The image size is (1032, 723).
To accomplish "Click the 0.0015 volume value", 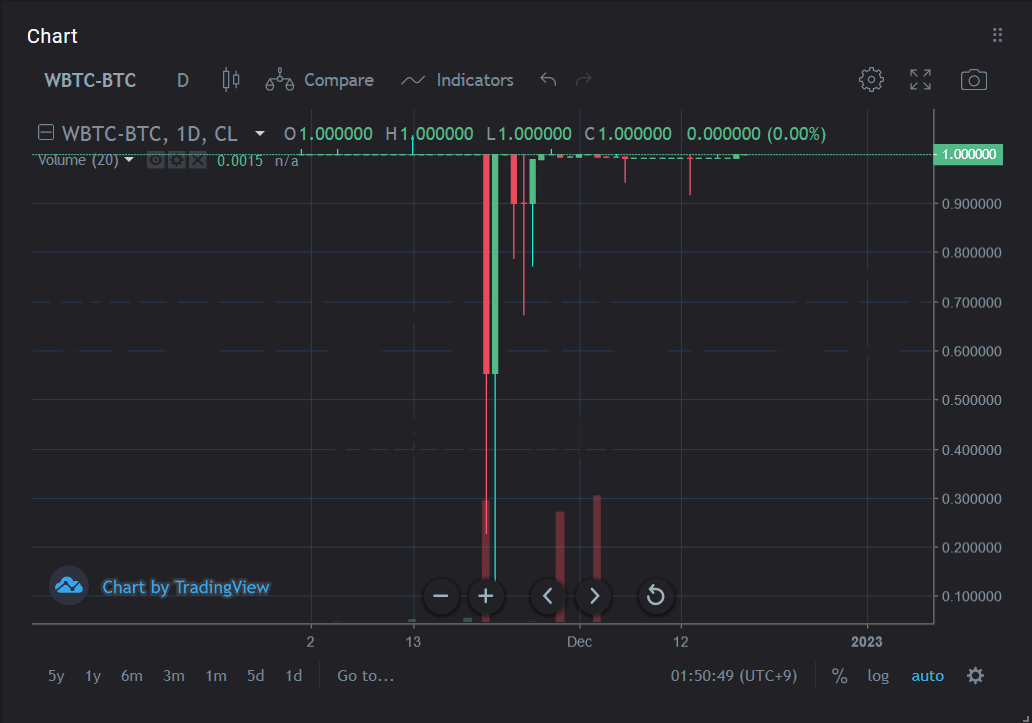I will pos(240,161).
